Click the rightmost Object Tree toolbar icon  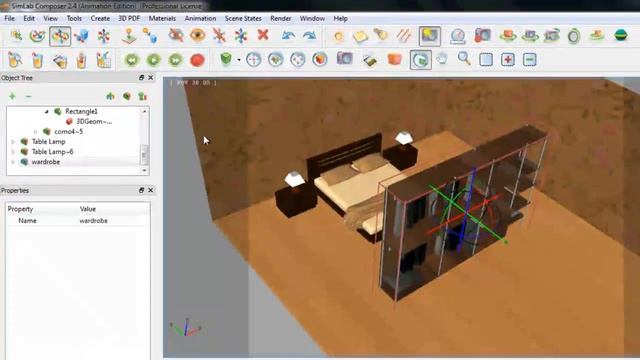(142, 96)
